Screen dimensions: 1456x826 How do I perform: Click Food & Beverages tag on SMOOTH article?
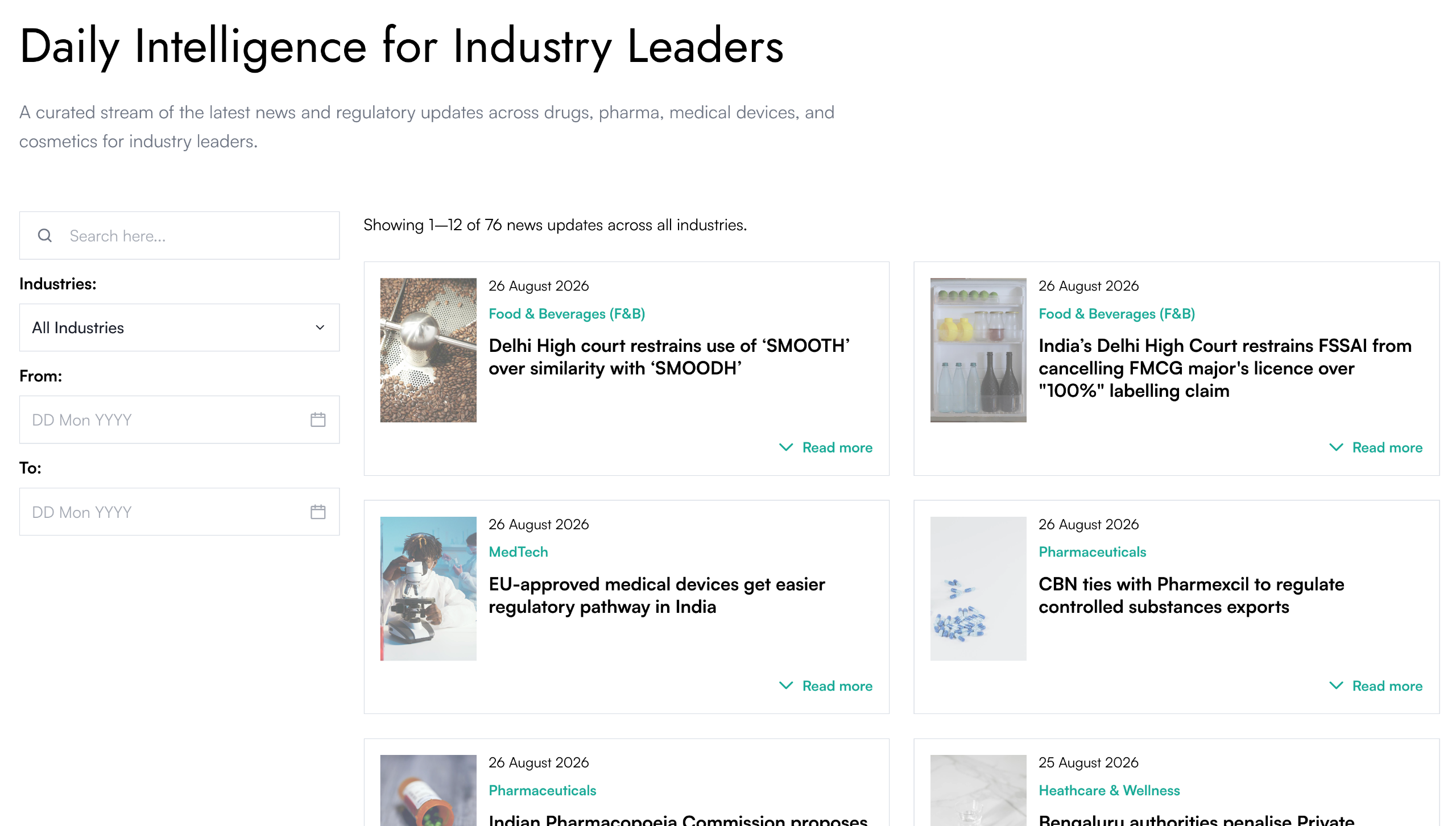[x=567, y=314]
